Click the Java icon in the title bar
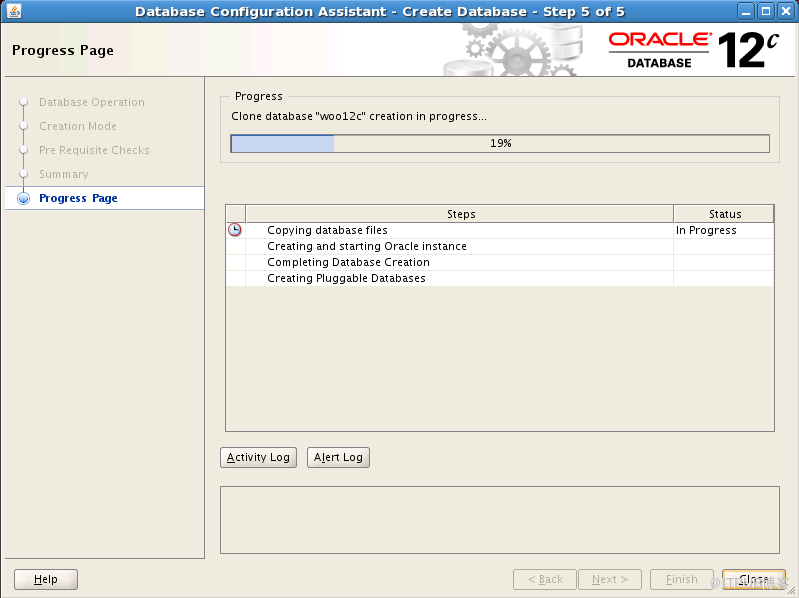799x598 pixels. [x=14, y=11]
